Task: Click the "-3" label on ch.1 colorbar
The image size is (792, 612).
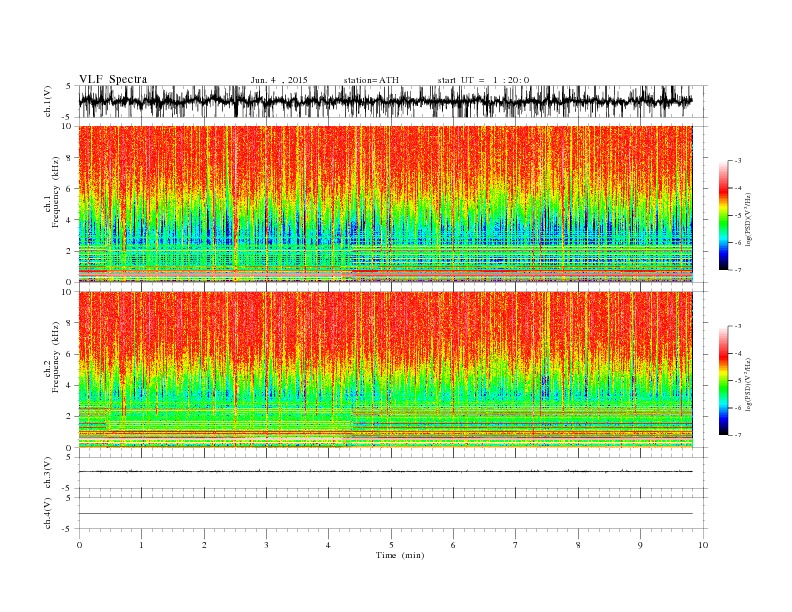Action: (738, 161)
